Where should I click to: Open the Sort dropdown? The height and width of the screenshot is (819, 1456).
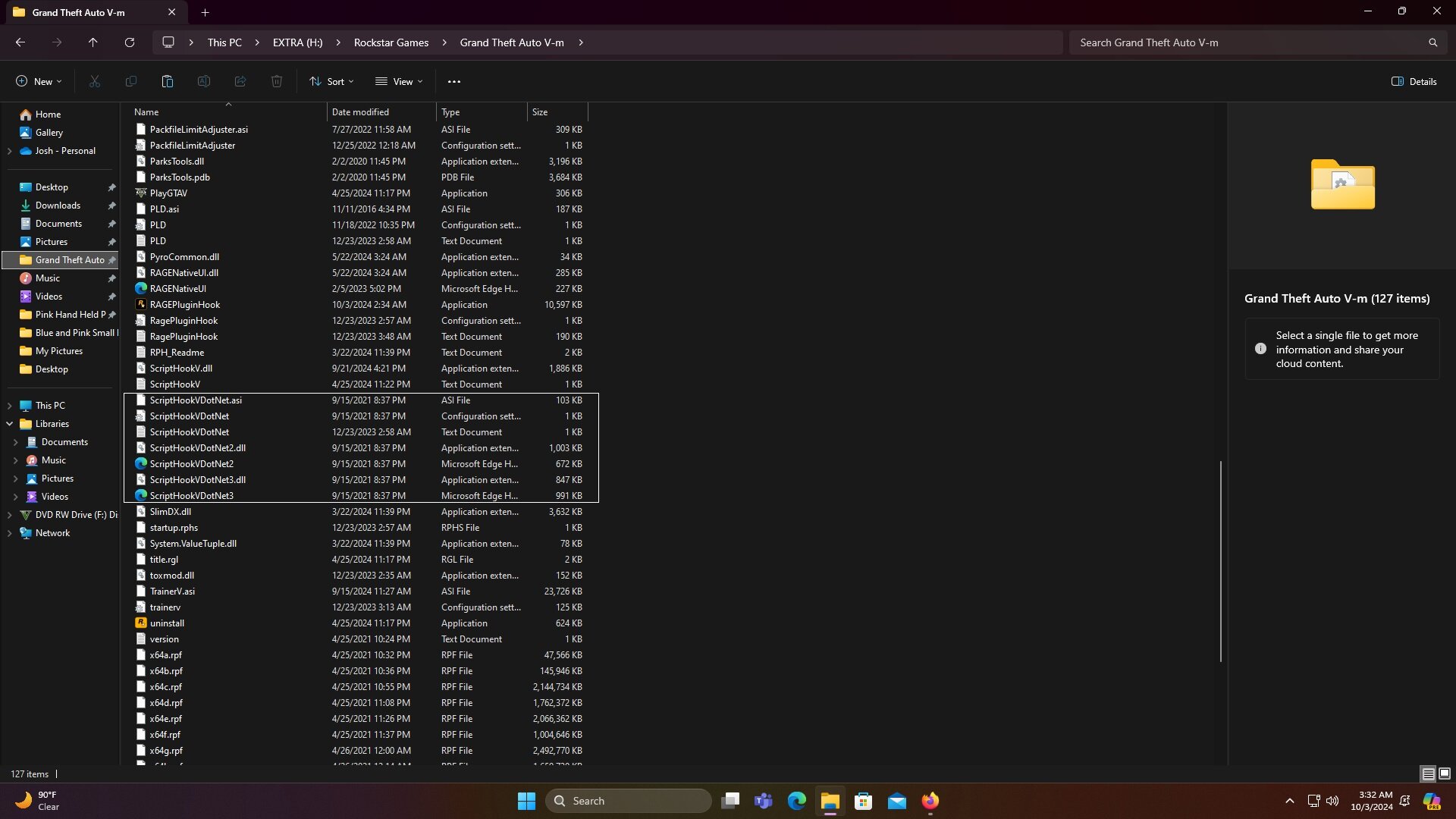tap(331, 81)
